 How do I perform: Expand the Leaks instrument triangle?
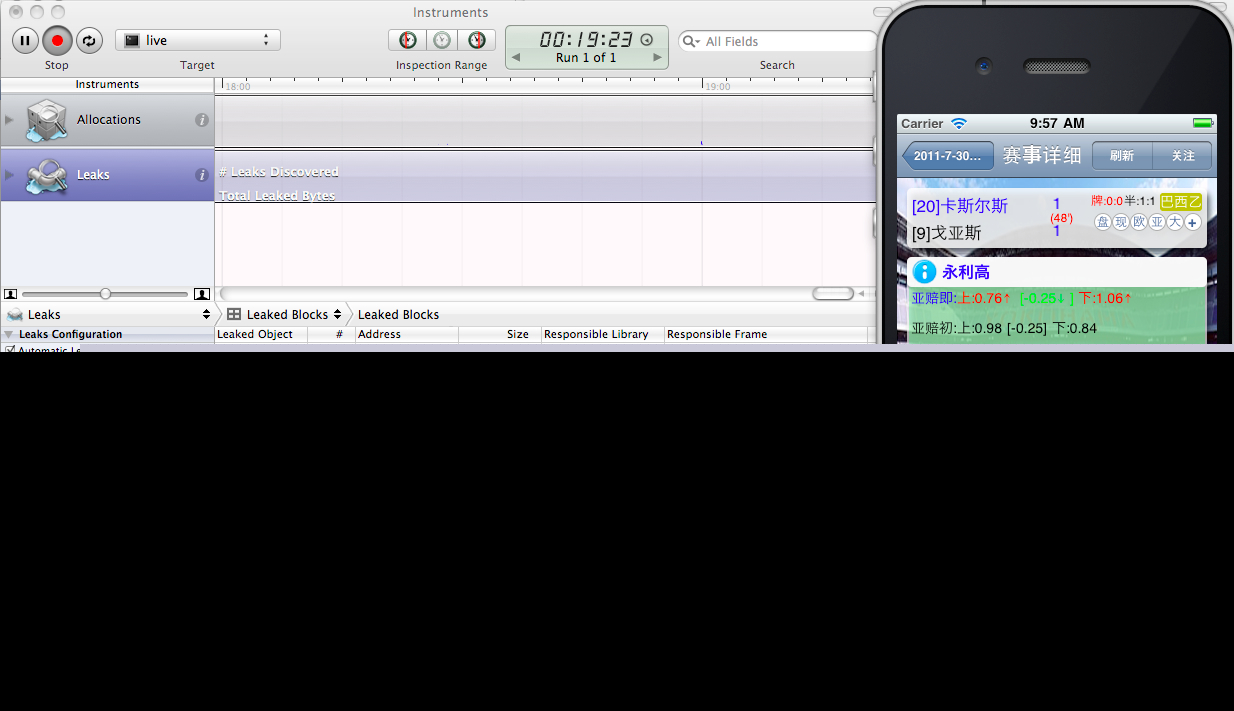click(x=10, y=175)
